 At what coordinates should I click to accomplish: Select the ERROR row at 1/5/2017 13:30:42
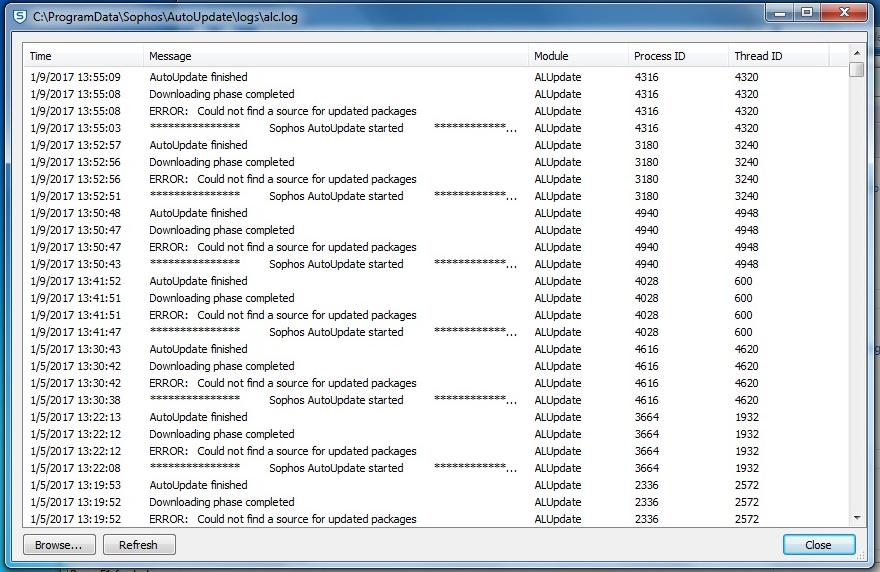436,383
